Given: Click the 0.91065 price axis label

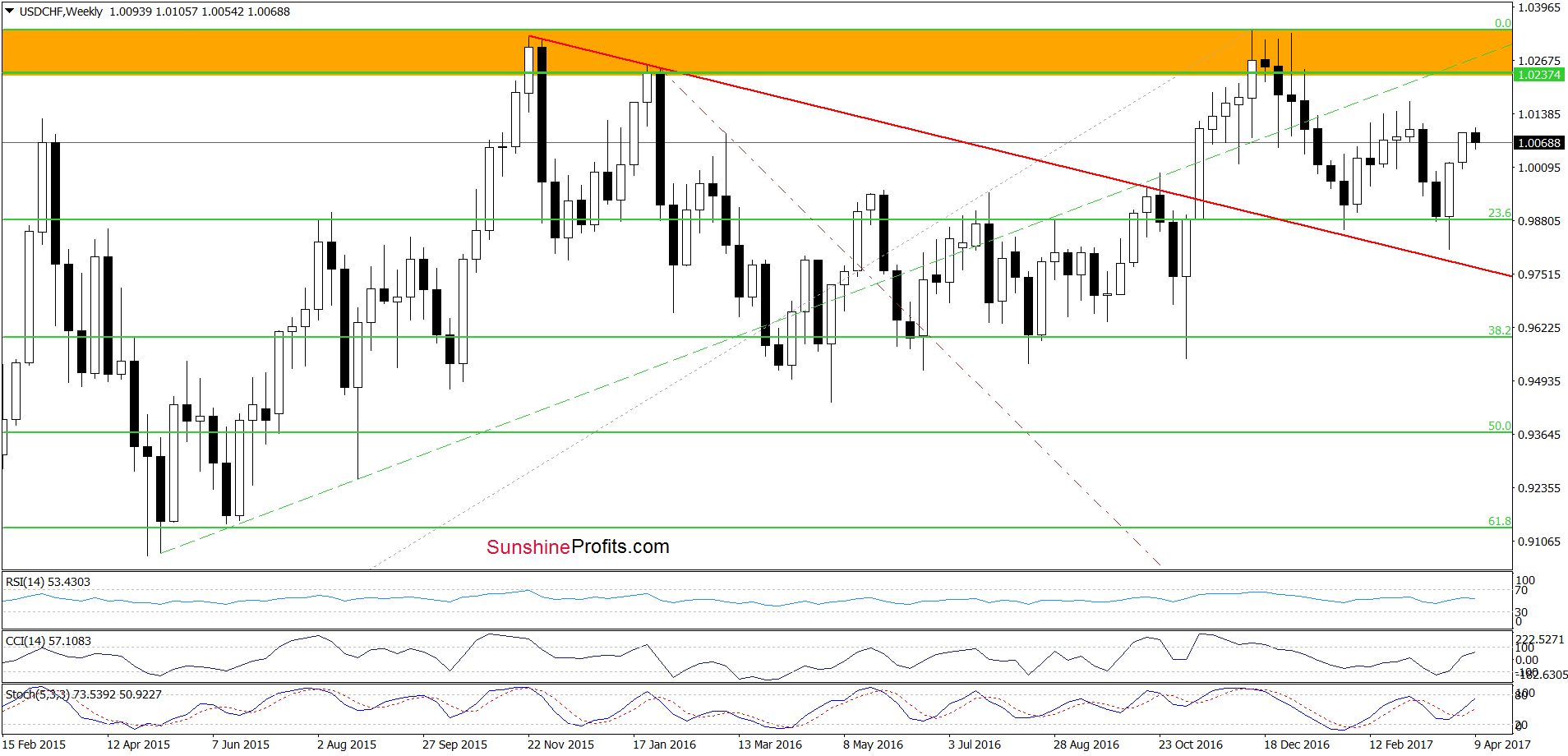Looking at the screenshot, I should [x=1538, y=542].
